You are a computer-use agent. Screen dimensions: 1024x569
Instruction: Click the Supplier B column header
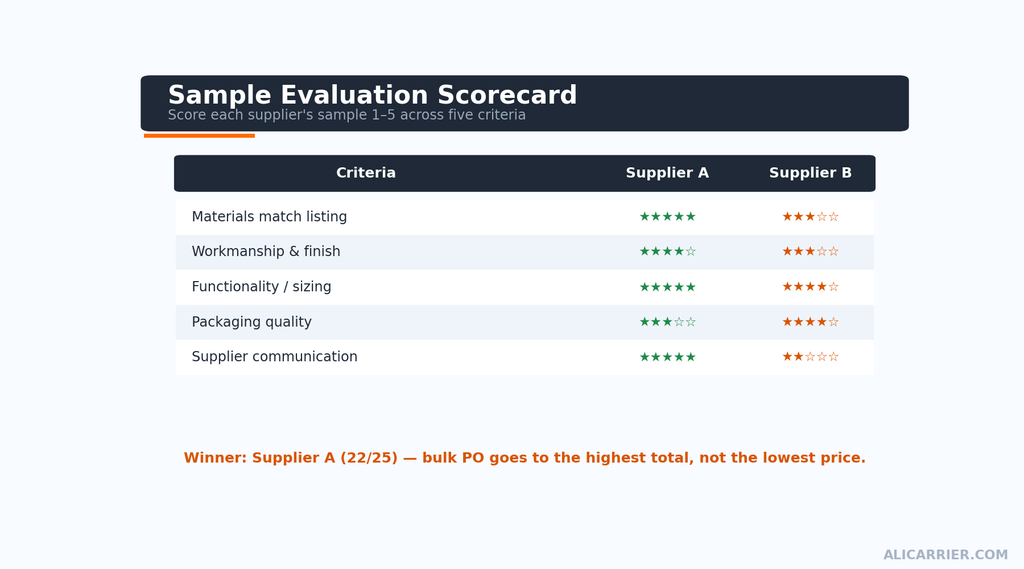tap(810, 173)
